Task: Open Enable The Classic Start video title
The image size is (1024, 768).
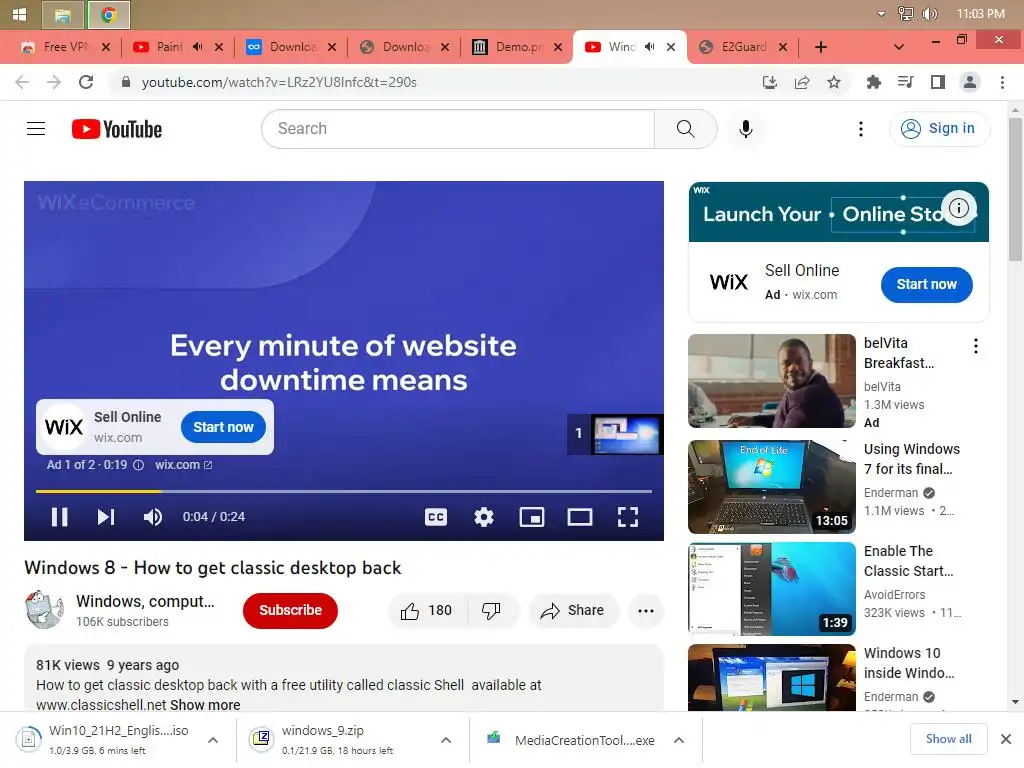Action: click(x=908, y=561)
